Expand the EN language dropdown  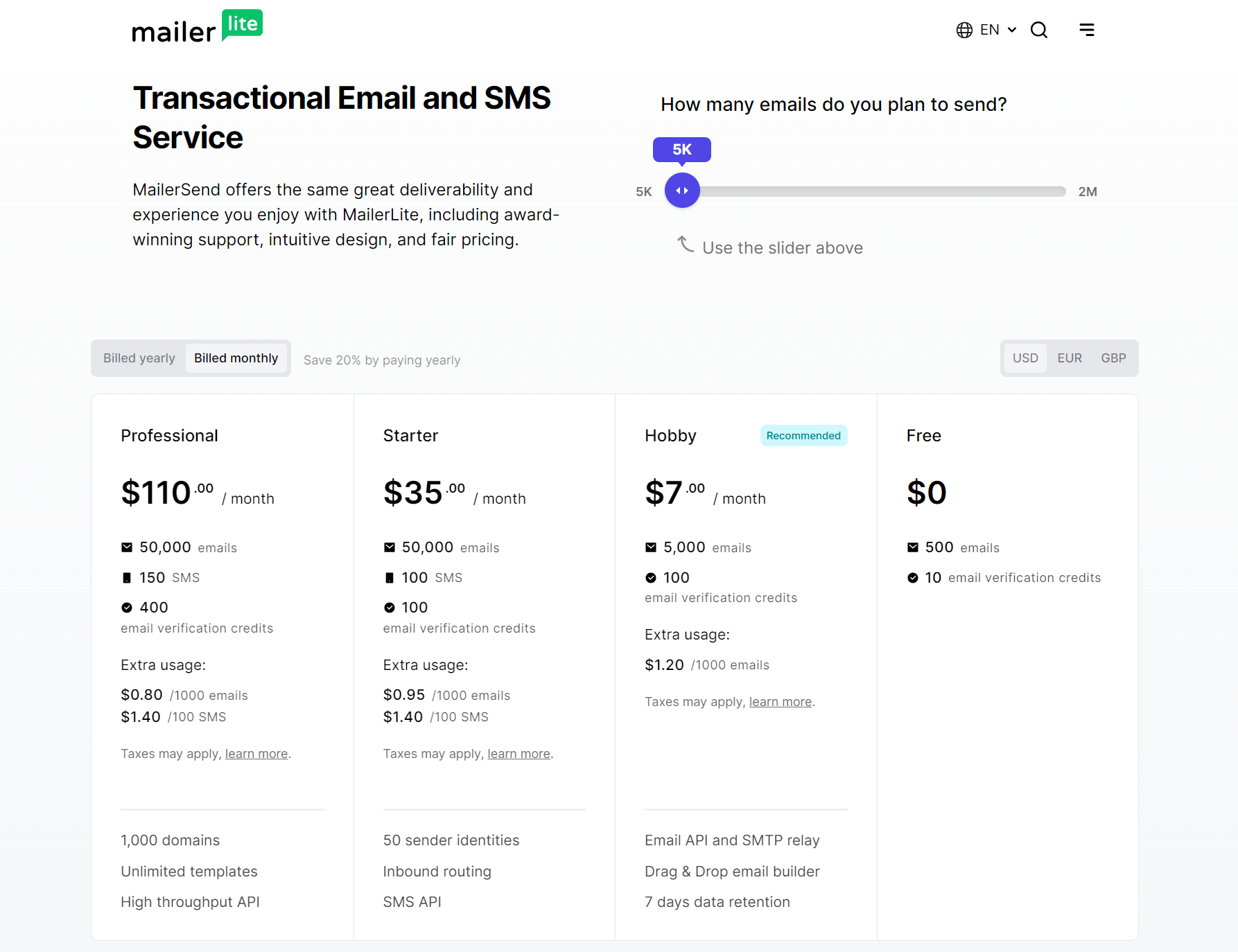coord(991,30)
